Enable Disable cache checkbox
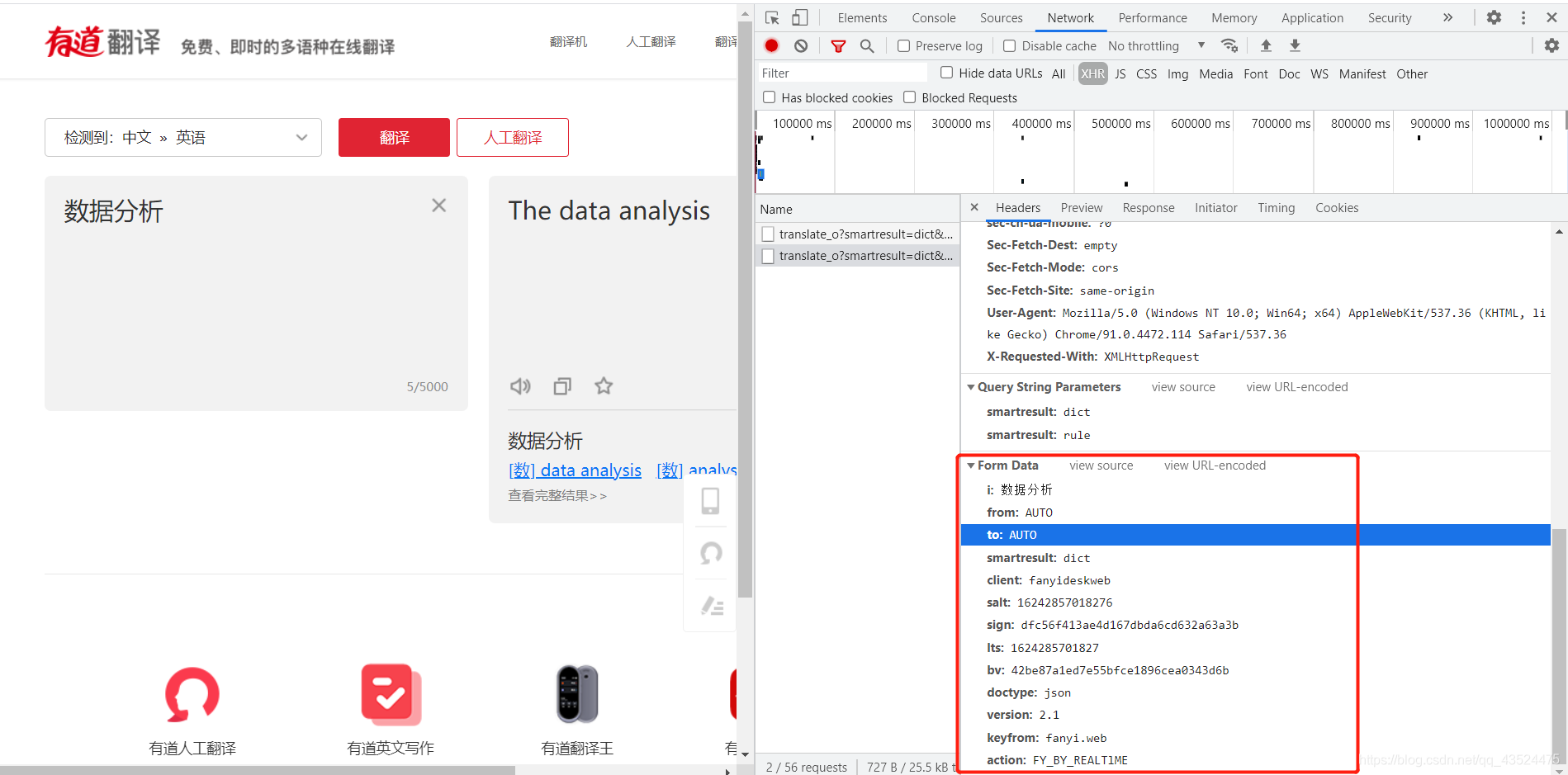The image size is (1568, 775). (1009, 45)
